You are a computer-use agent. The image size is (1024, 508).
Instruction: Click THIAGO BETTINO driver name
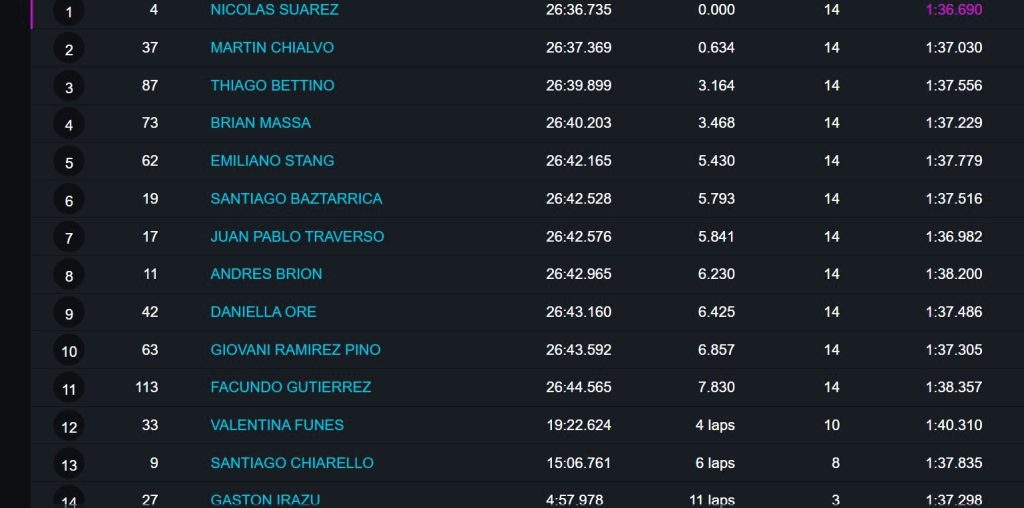coord(272,86)
